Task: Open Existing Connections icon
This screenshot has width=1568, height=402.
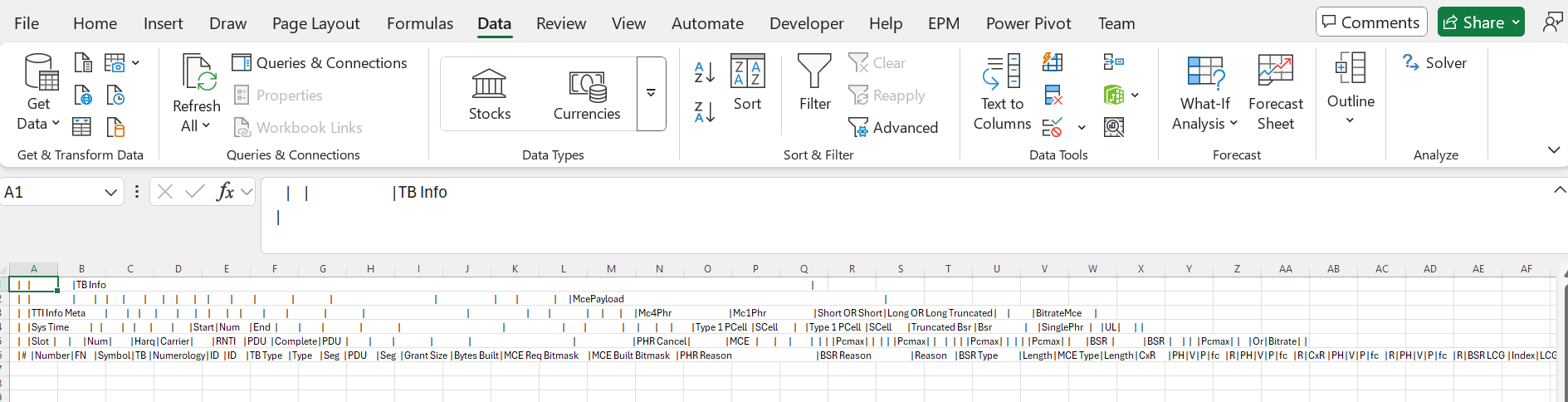Action: pyautogui.click(x=115, y=127)
